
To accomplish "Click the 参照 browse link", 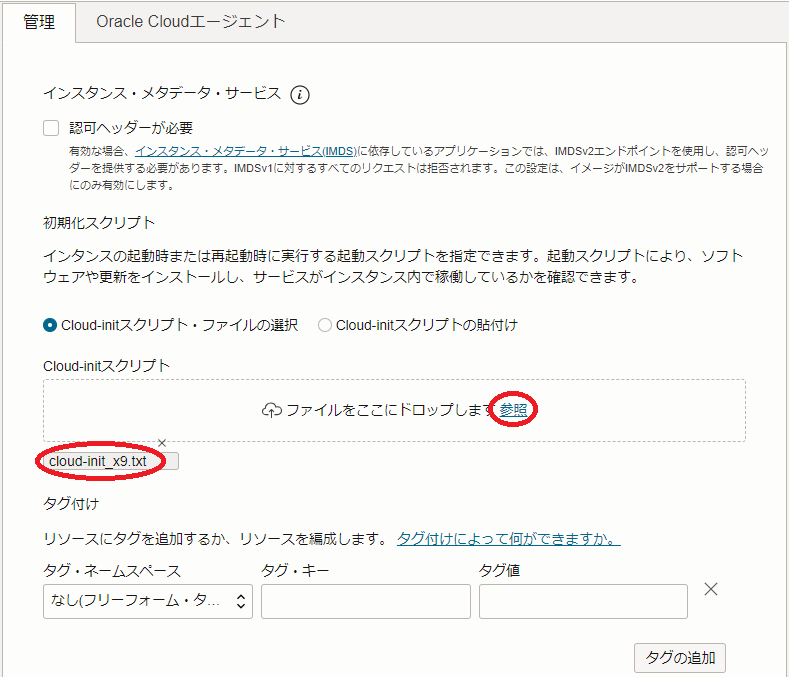I will coord(514,410).
